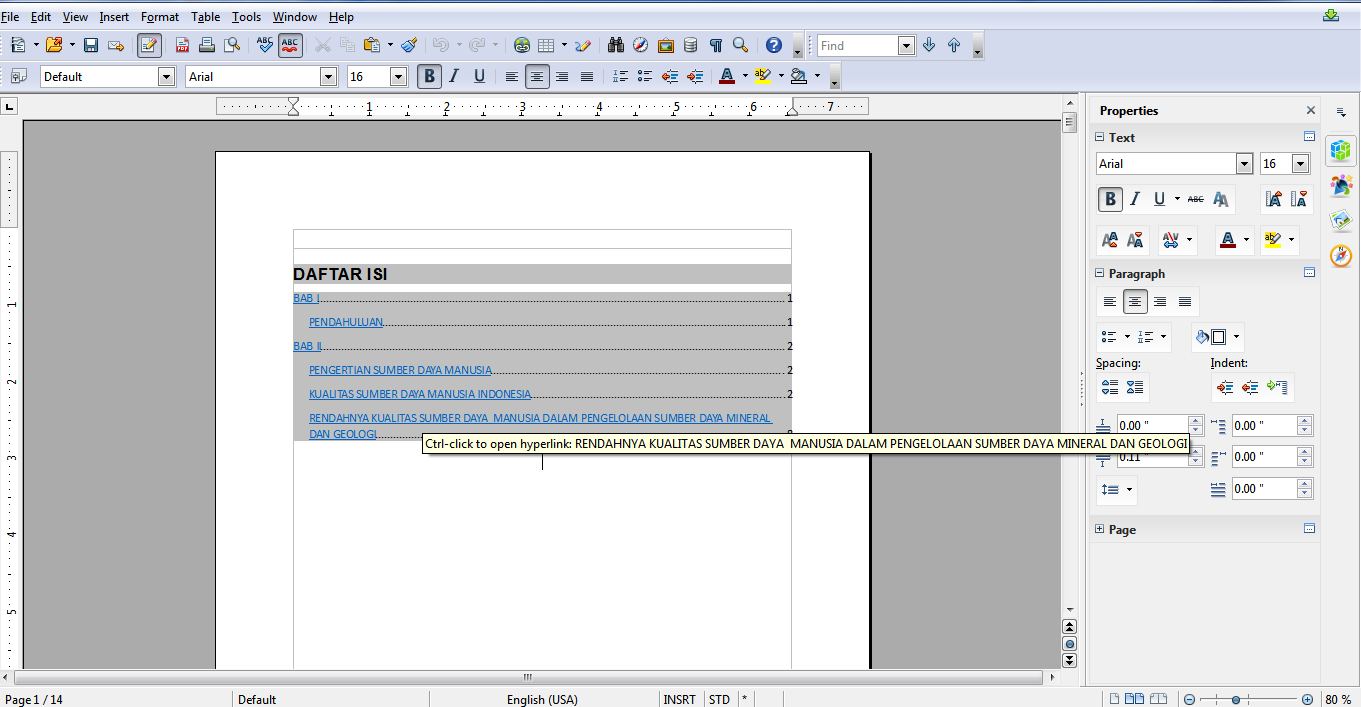Open the Styles deck in the sidebar
Screen dimensions: 1361x707
(1341, 185)
